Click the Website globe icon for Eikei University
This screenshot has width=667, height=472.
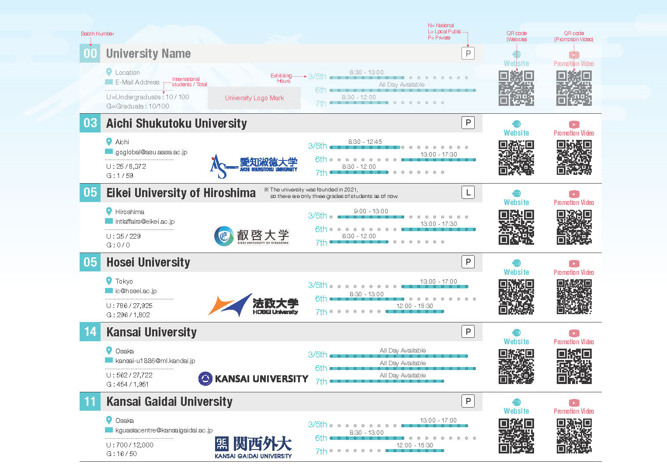coord(516,193)
